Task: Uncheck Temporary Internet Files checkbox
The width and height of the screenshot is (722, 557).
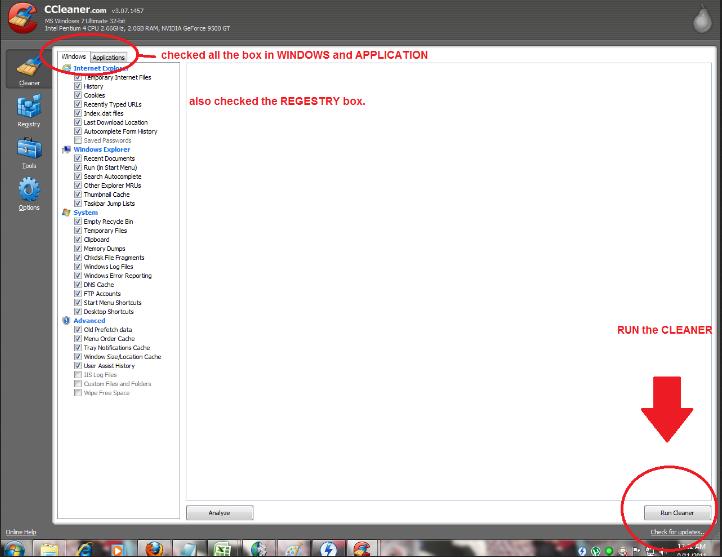Action: 78,77
